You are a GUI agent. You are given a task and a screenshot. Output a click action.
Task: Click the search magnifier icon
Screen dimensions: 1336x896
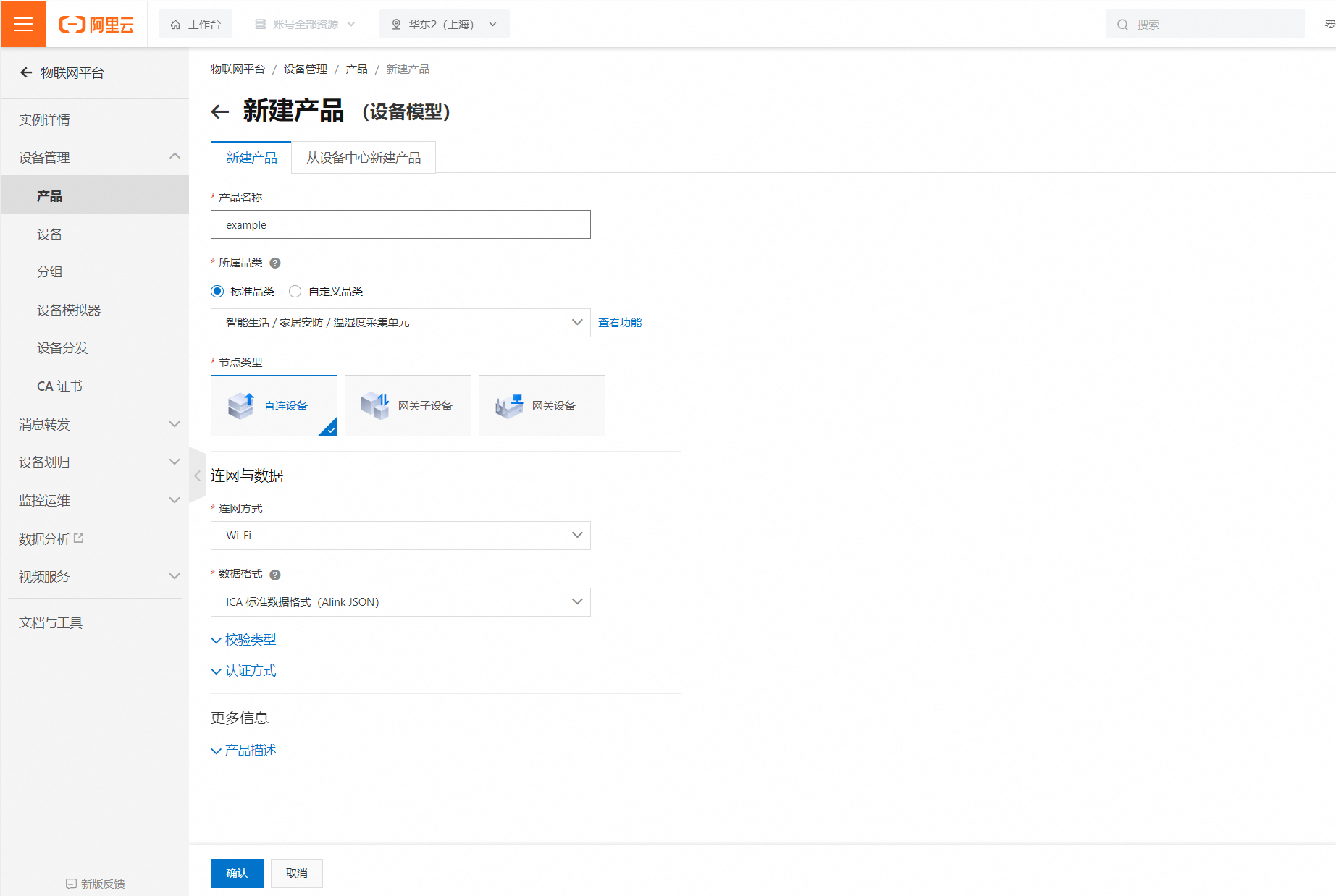tap(1122, 25)
